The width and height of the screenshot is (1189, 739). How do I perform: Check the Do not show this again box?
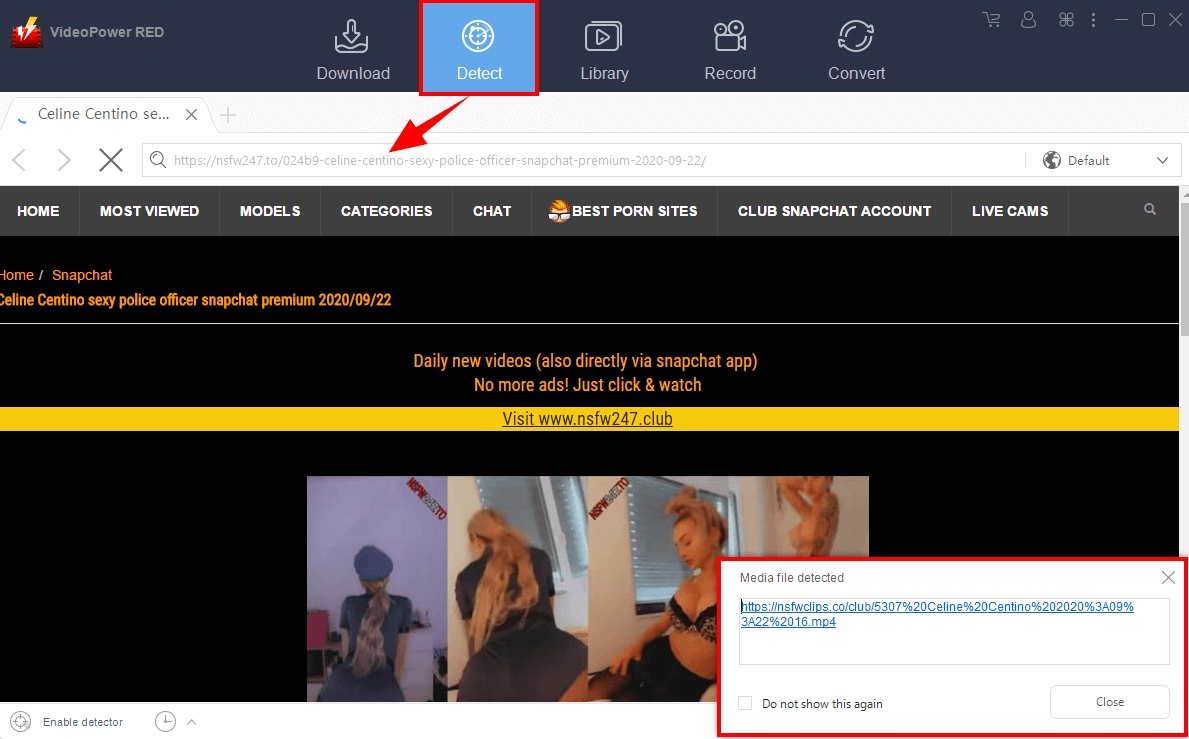745,703
